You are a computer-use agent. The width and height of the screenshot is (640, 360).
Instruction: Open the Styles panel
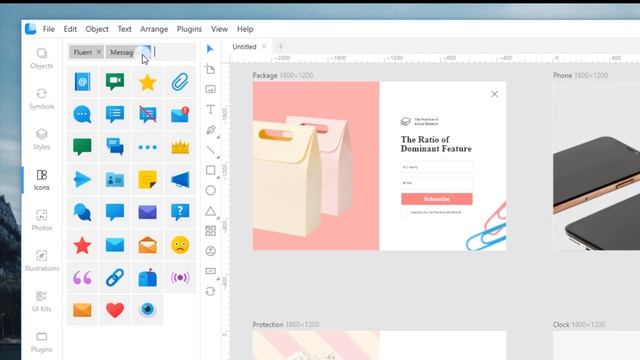pyautogui.click(x=42, y=140)
